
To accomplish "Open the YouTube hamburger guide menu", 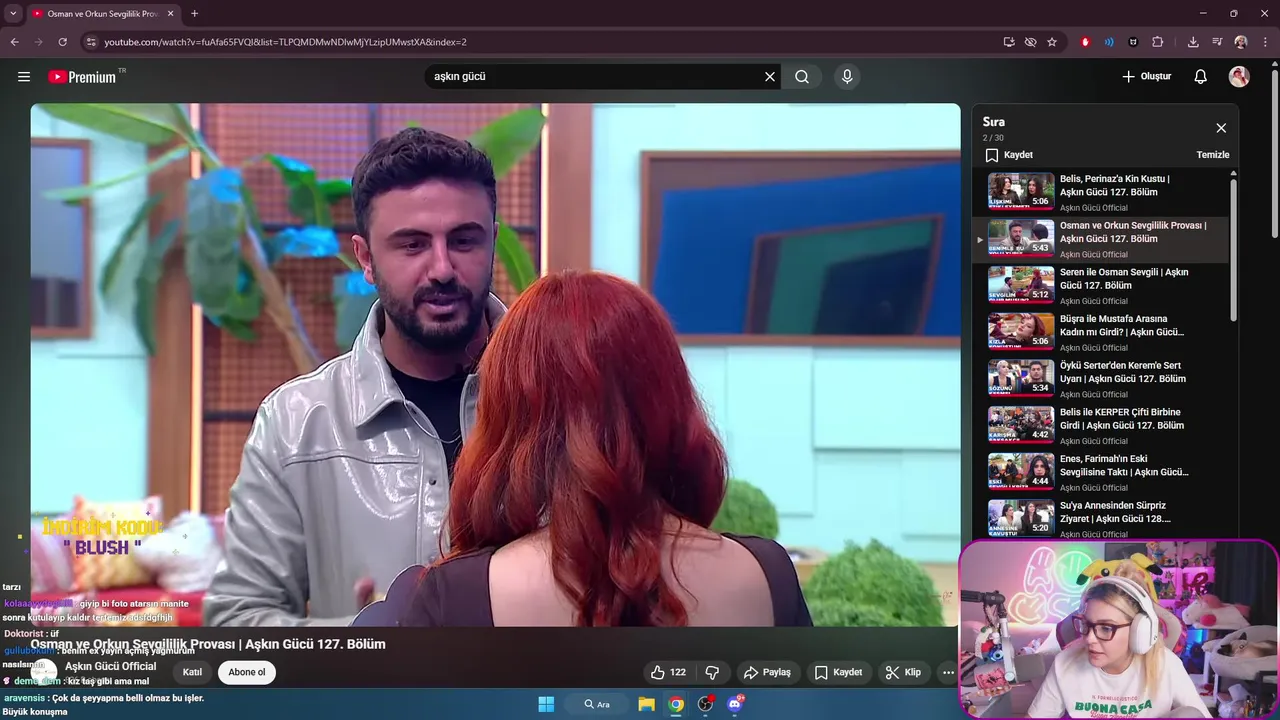I will tap(24, 77).
